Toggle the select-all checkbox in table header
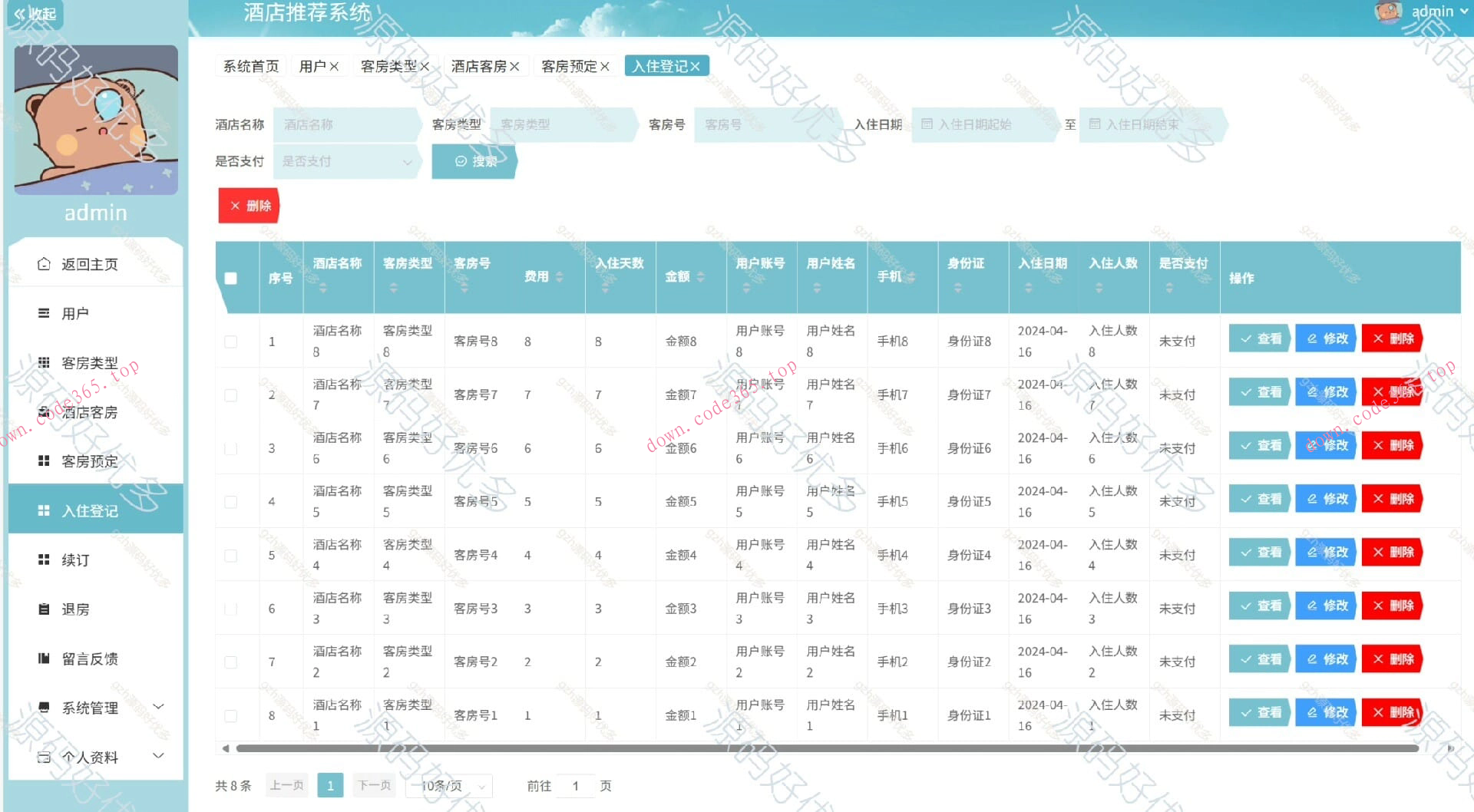 (230, 279)
